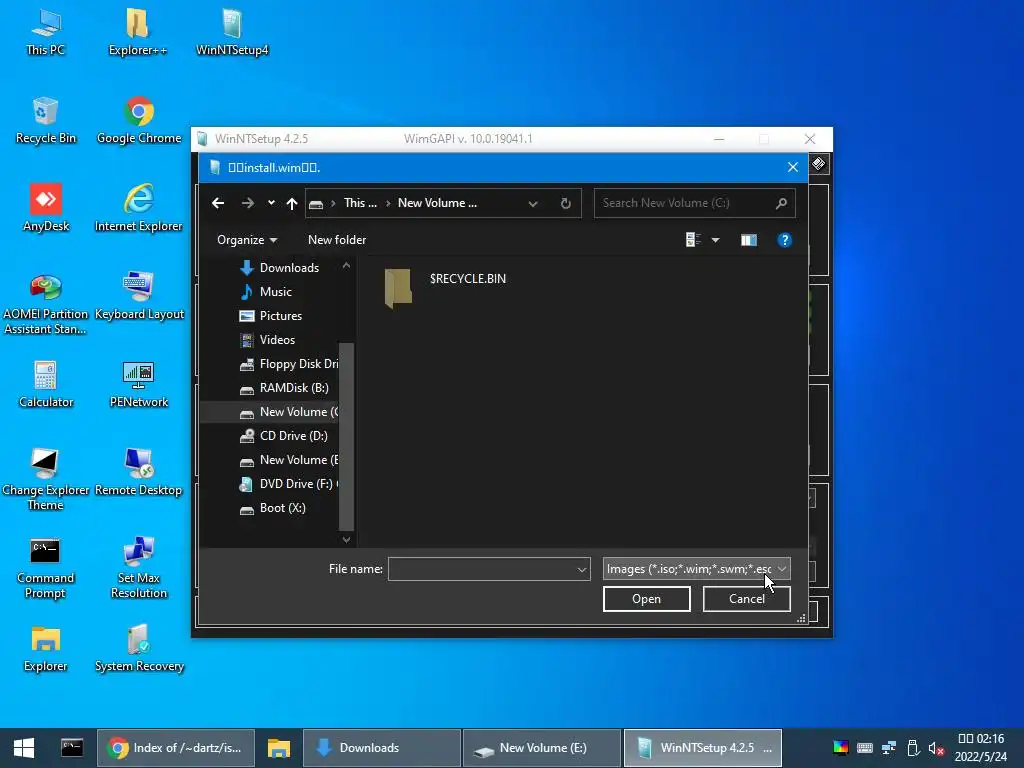Screen dimensions: 1024x768
Task: Click the change view icon
Action: click(x=694, y=240)
